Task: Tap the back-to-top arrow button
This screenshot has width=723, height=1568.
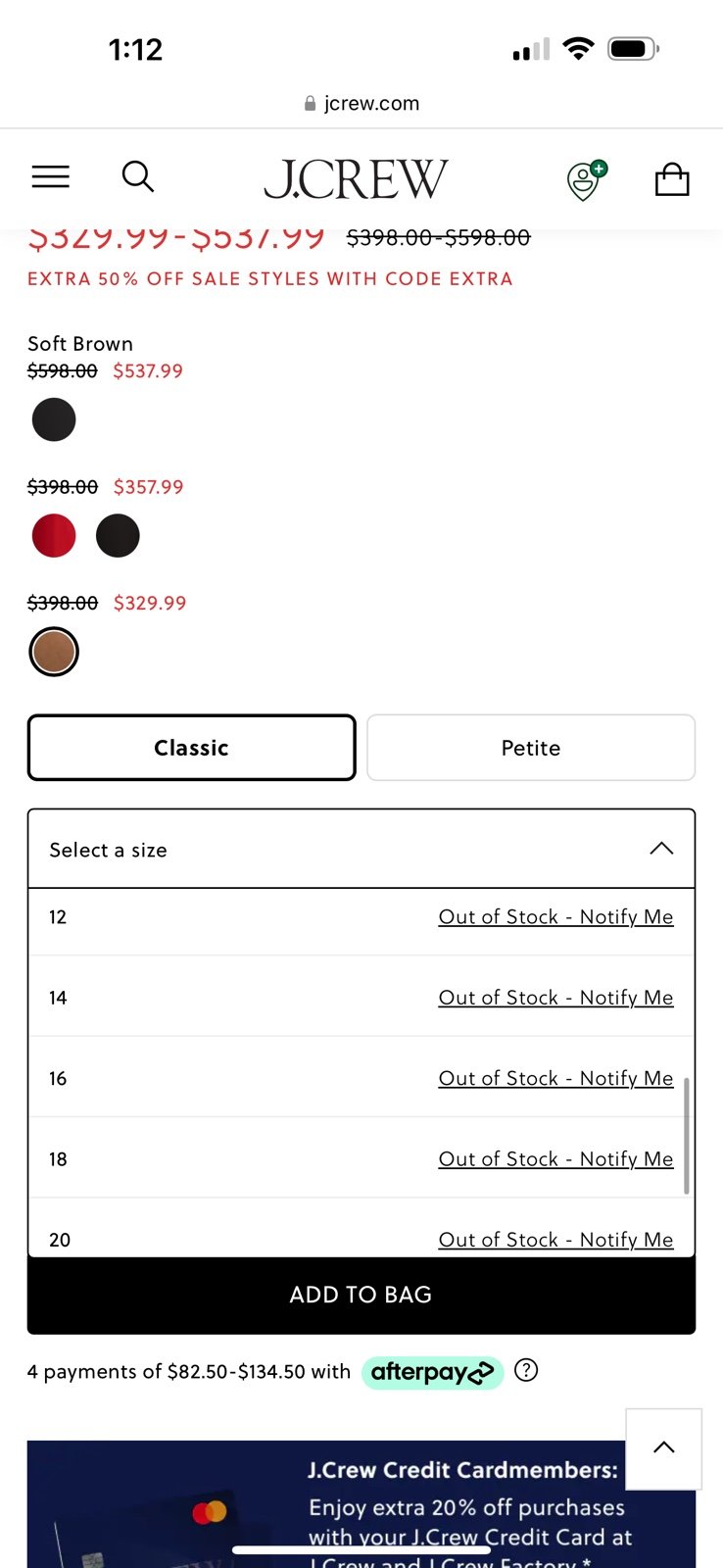Action: [664, 1448]
